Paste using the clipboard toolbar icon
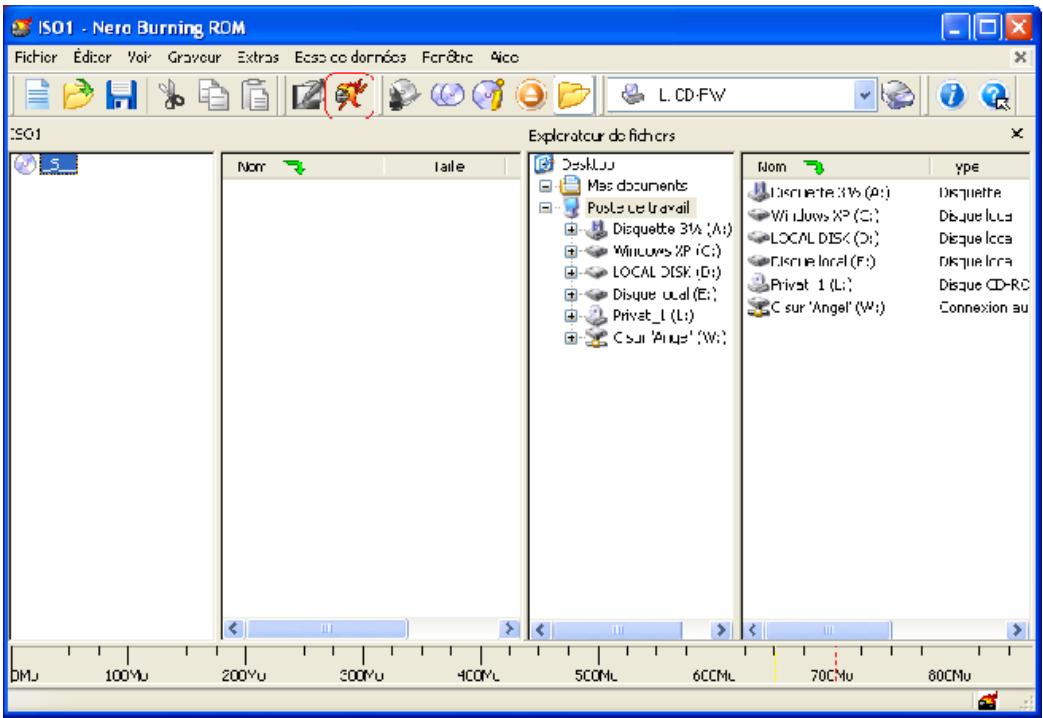The width and height of the screenshot is (1043, 718). tap(255, 96)
